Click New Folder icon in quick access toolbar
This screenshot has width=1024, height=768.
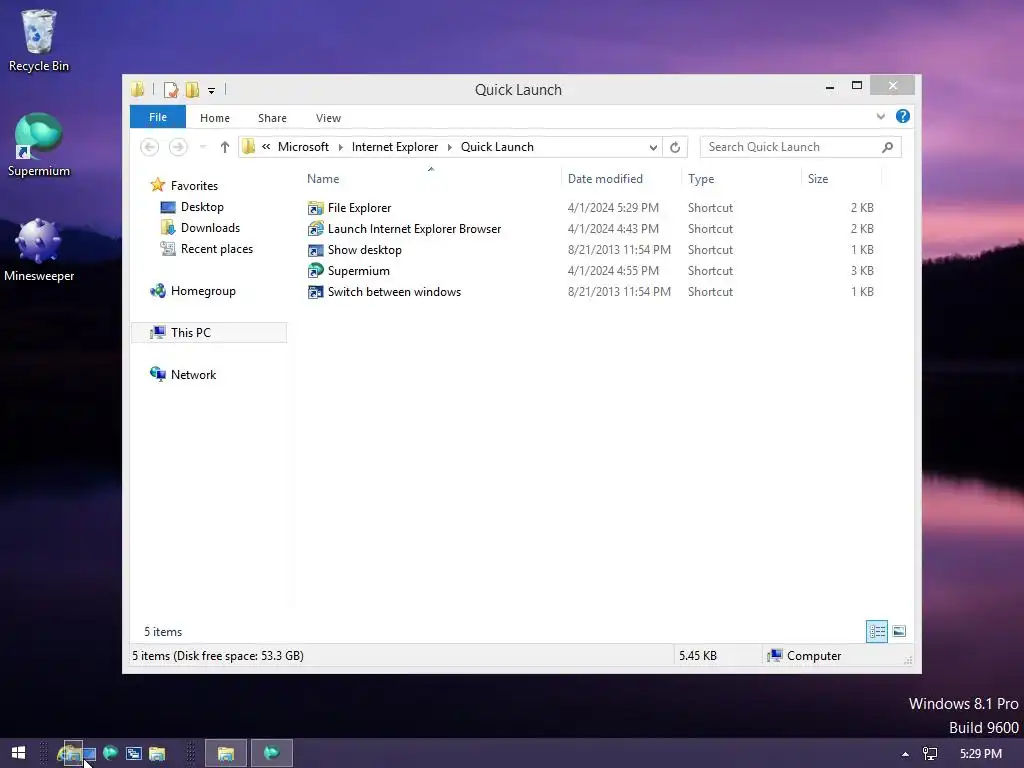pyautogui.click(x=192, y=90)
